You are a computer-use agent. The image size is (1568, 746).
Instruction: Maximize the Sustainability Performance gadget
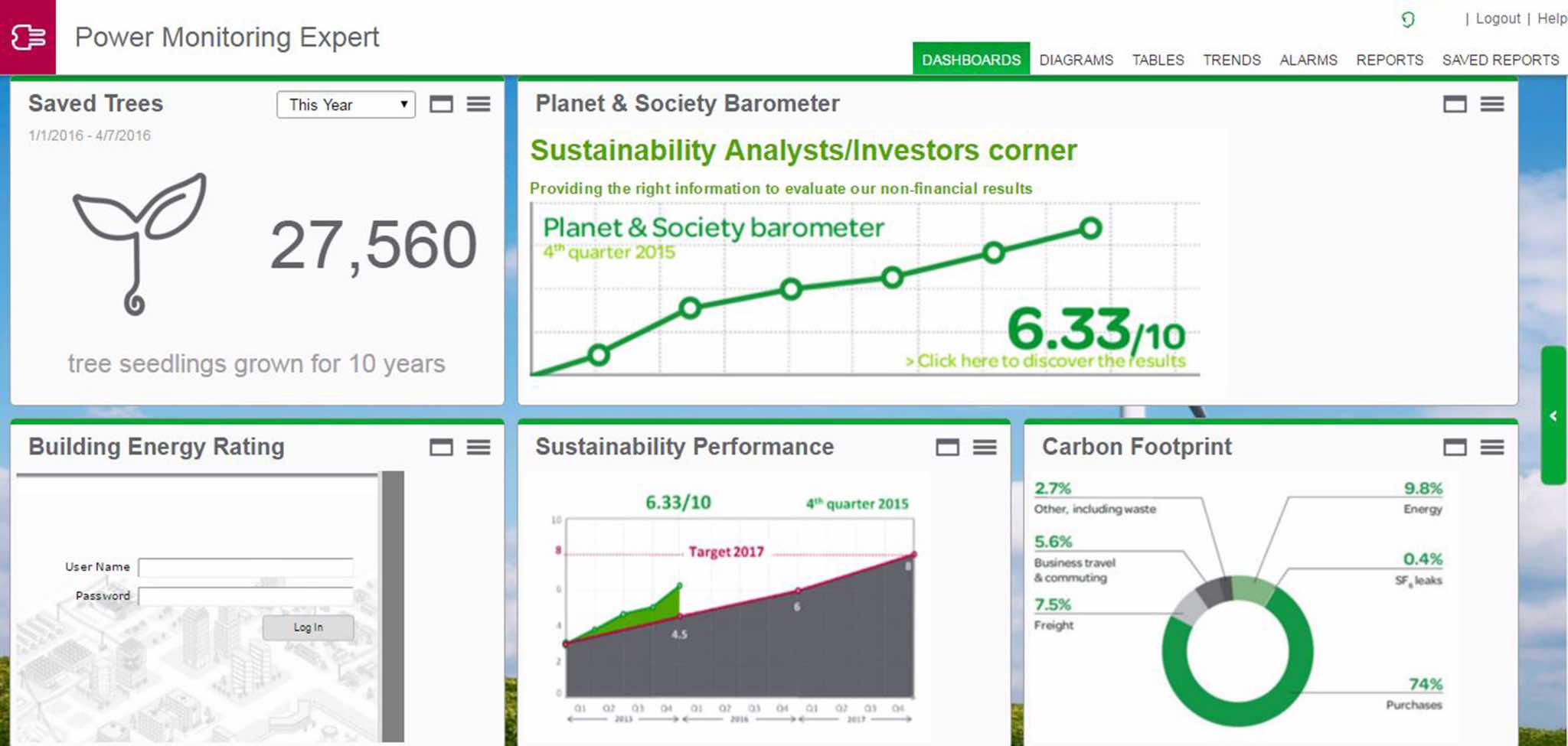click(948, 447)
